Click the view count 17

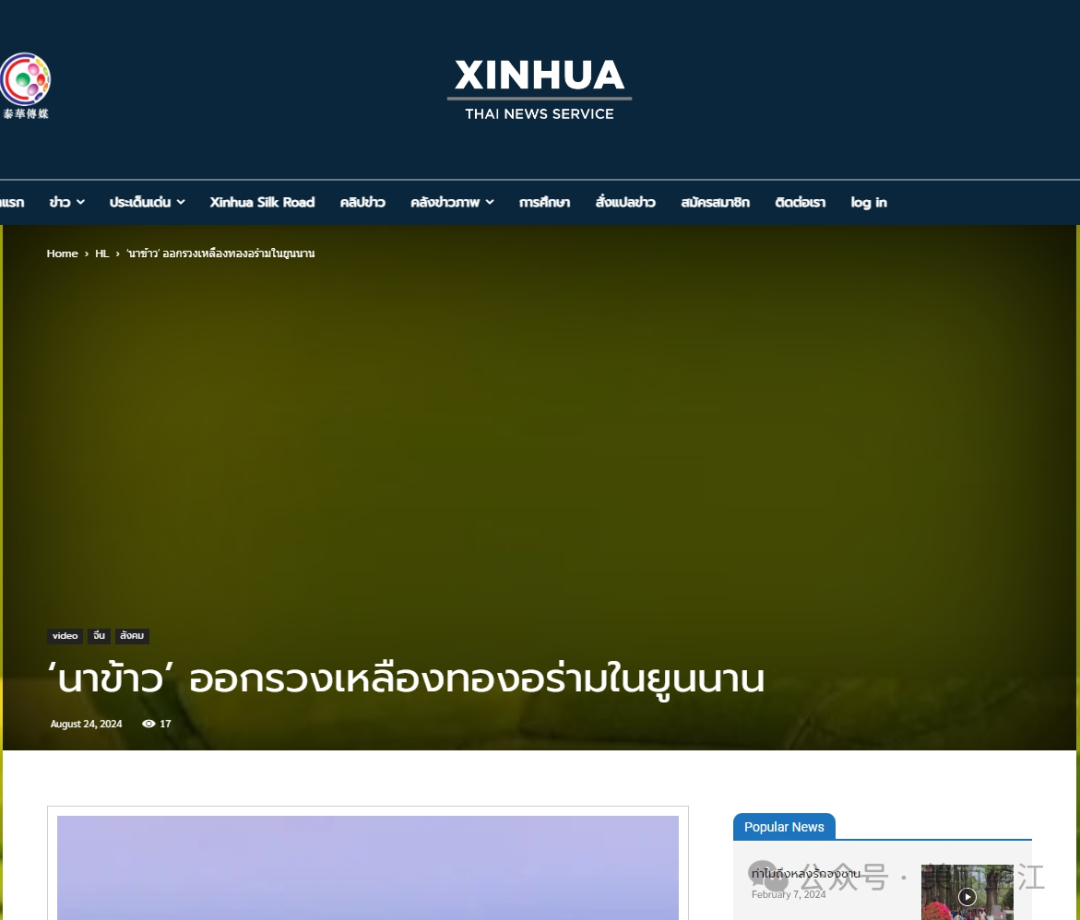[165, 724]
